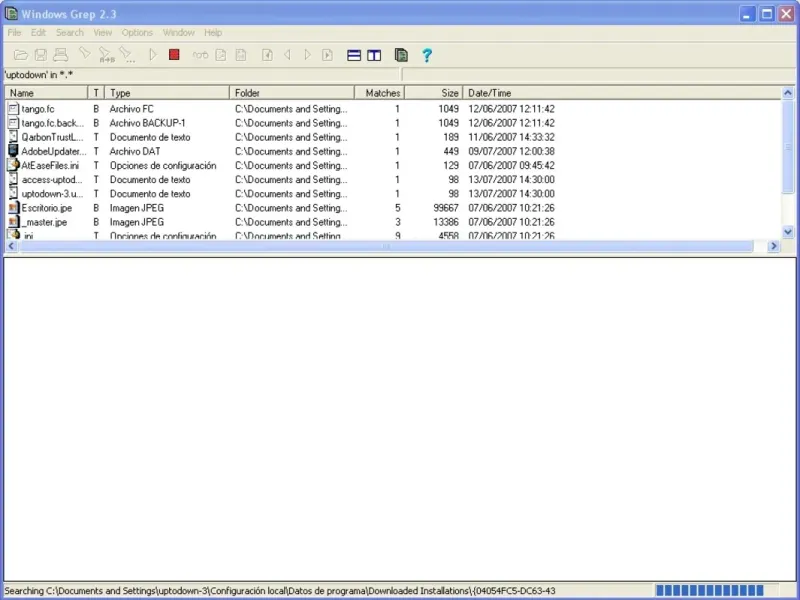The height and width of the screenshot is (600, 800).
Task: Click the flashlight icon with dots
Action: (x=127, y=55)
